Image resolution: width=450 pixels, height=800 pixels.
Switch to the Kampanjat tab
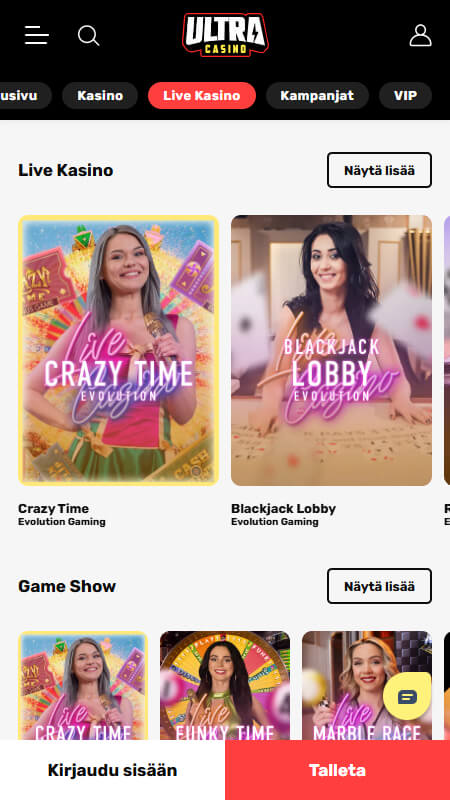pyautogui.click(x=317, y=95)
